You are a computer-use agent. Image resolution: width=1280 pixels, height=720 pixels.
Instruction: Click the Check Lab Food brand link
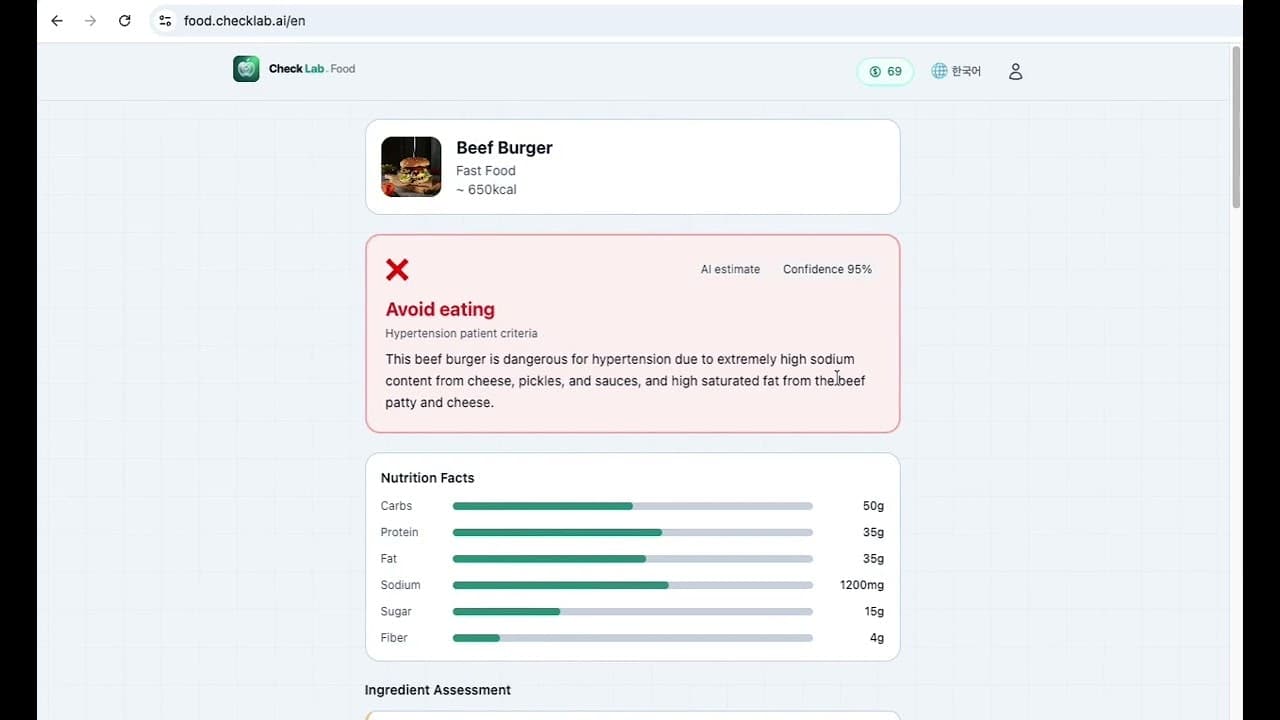[312, 69]
